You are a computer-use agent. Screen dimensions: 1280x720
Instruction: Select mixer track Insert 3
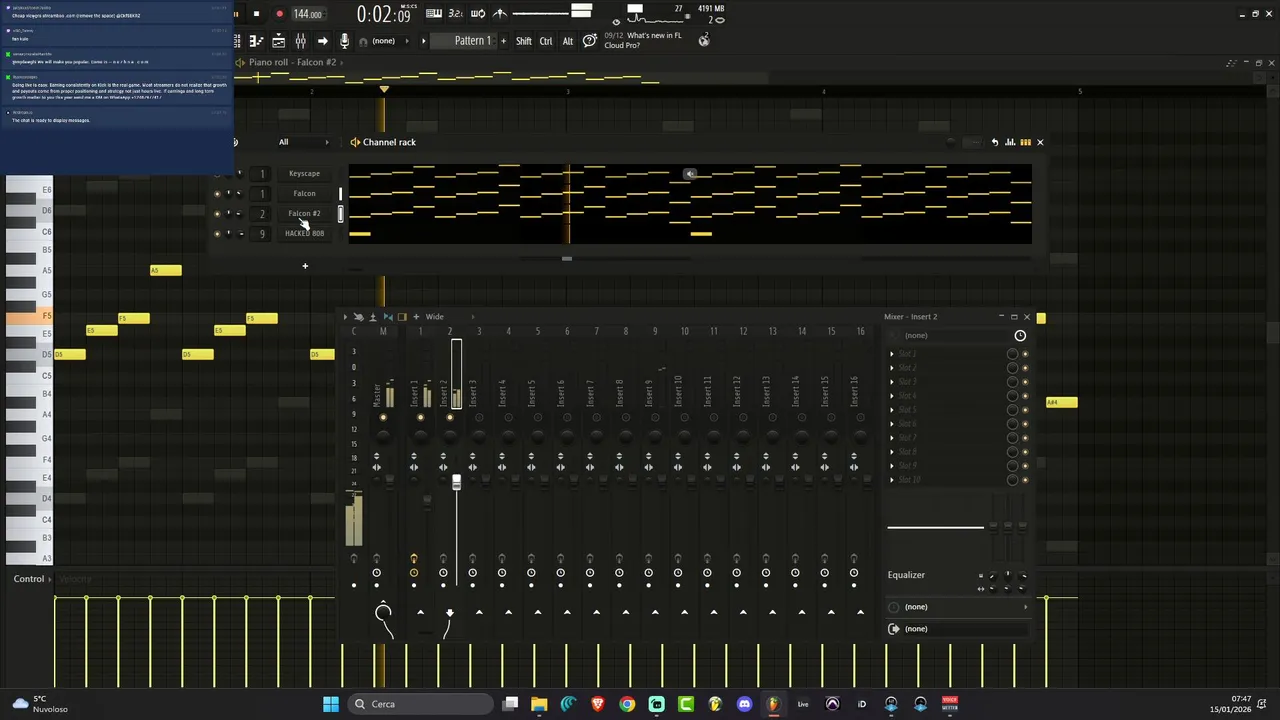[x=473, y=394]
